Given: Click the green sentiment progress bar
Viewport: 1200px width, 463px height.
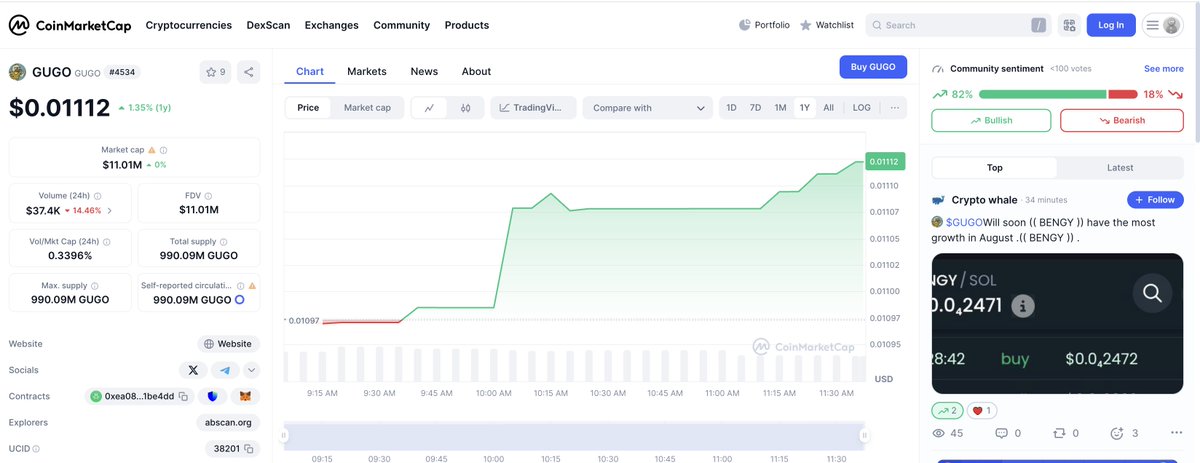Looking at the screenshot, I should point(1043,94).
